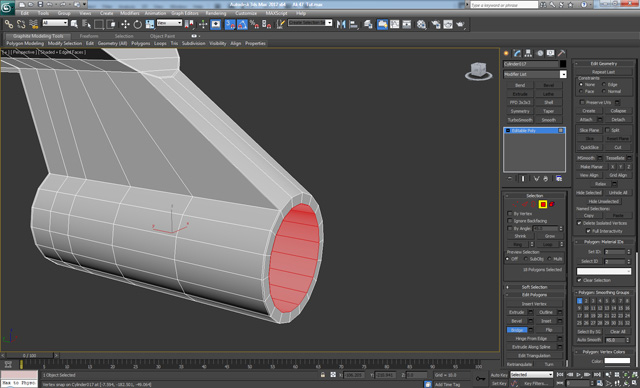
Task: Click the object color swatch
Action: (x=563, y=64)
